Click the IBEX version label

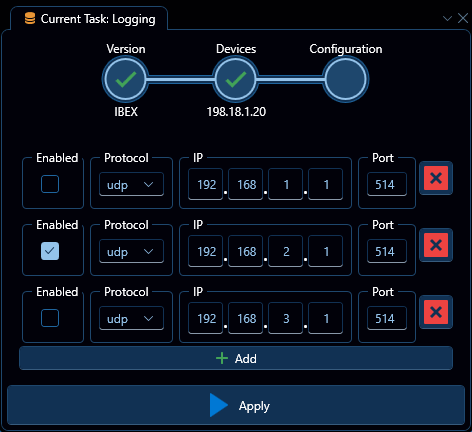[x=126, y=111]
